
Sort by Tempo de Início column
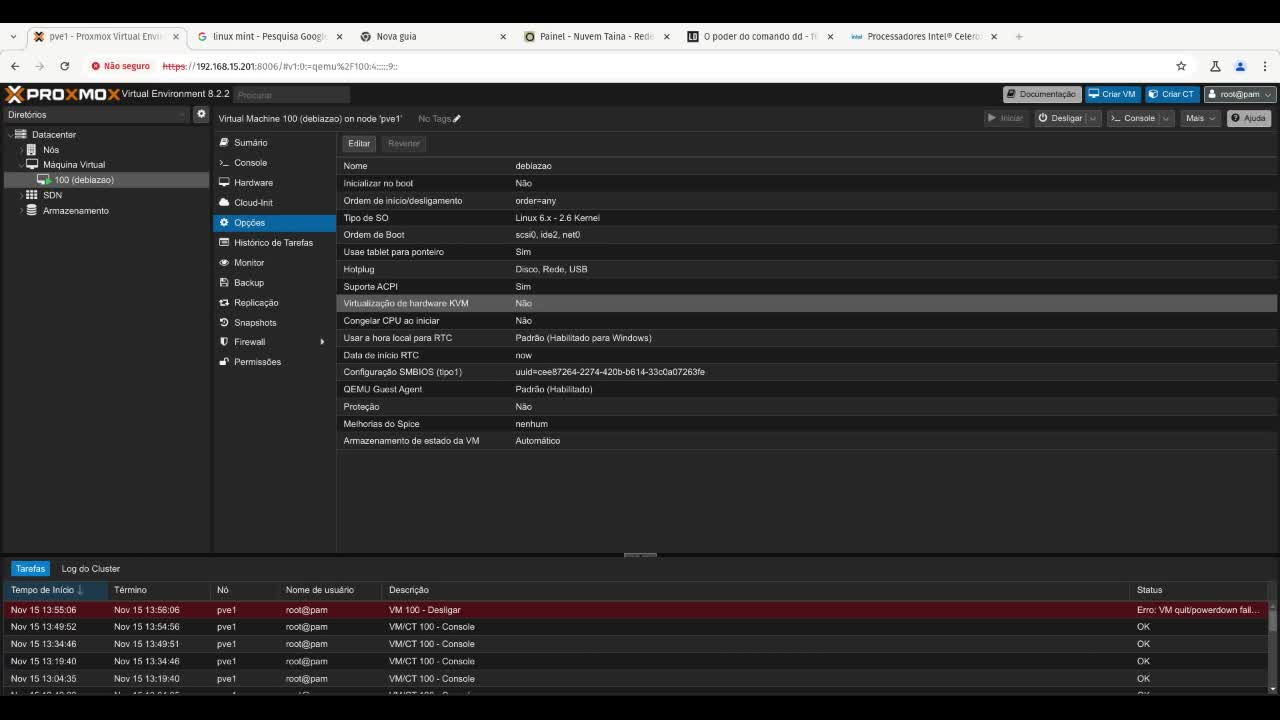click(x=55, y=590)
